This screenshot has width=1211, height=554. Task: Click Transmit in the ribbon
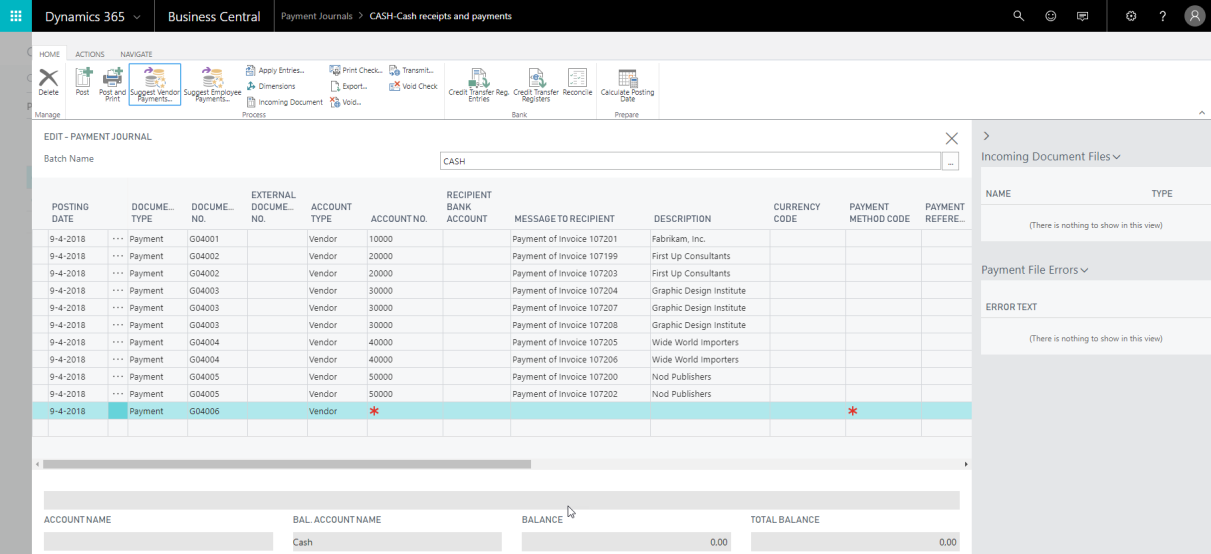pos(411,70)
